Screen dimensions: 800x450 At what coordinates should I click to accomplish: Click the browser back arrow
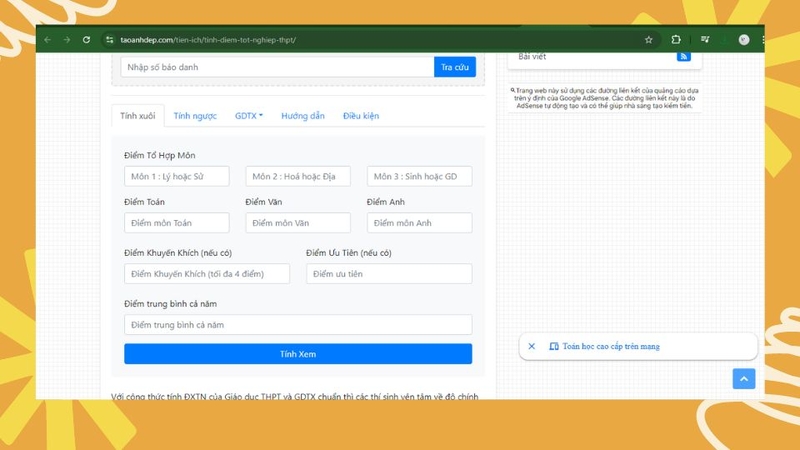coord(47,40)
